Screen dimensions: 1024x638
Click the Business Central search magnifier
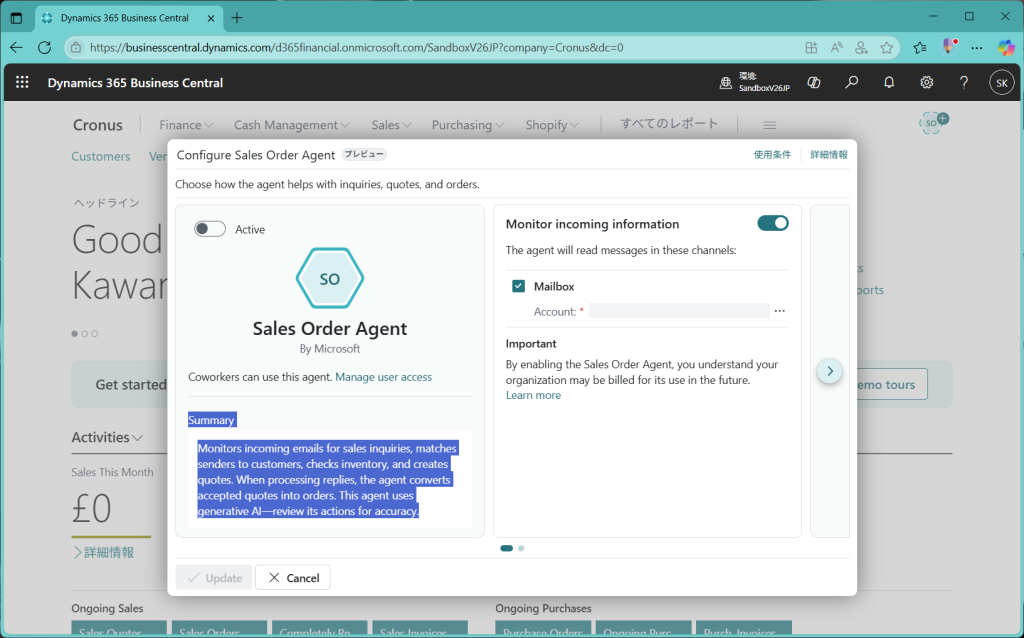852,82
